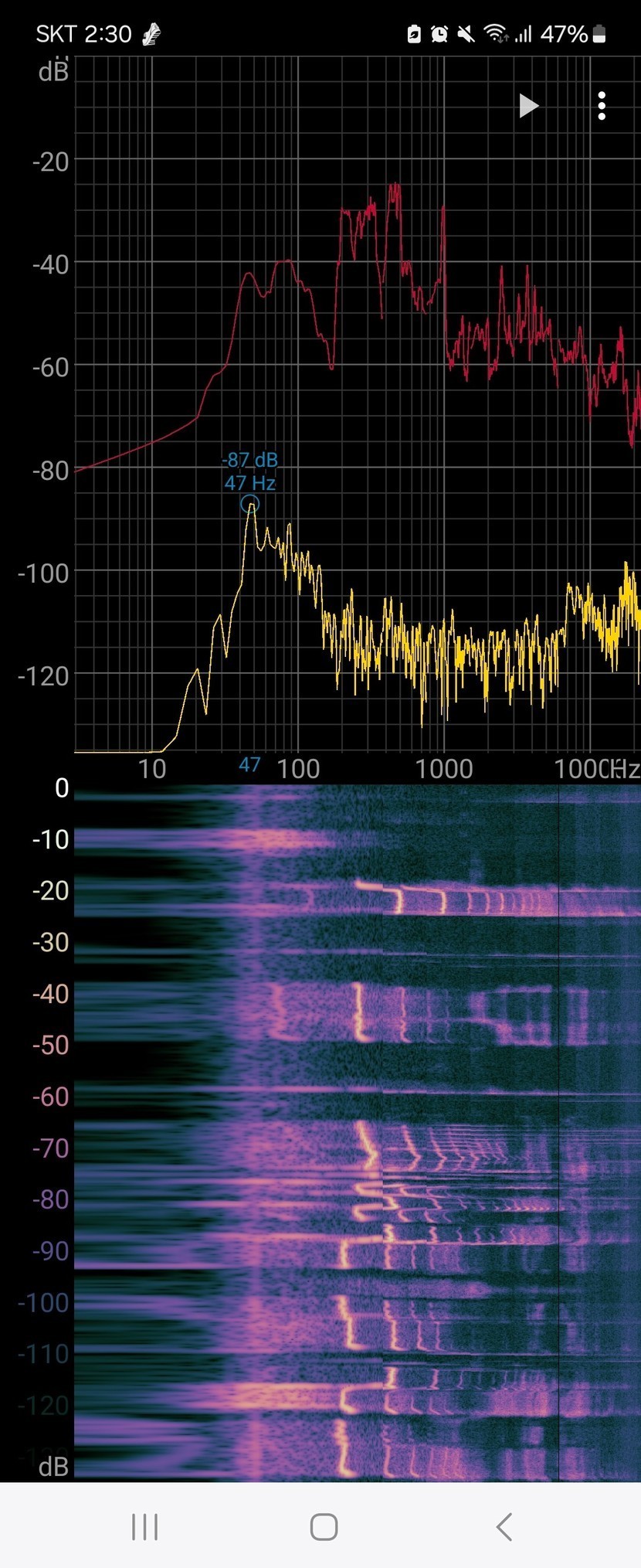Screen dimensions: 641x1568
Task: Tap the -60 label on spectrum dB axis
Action: (x=50, y=367)
